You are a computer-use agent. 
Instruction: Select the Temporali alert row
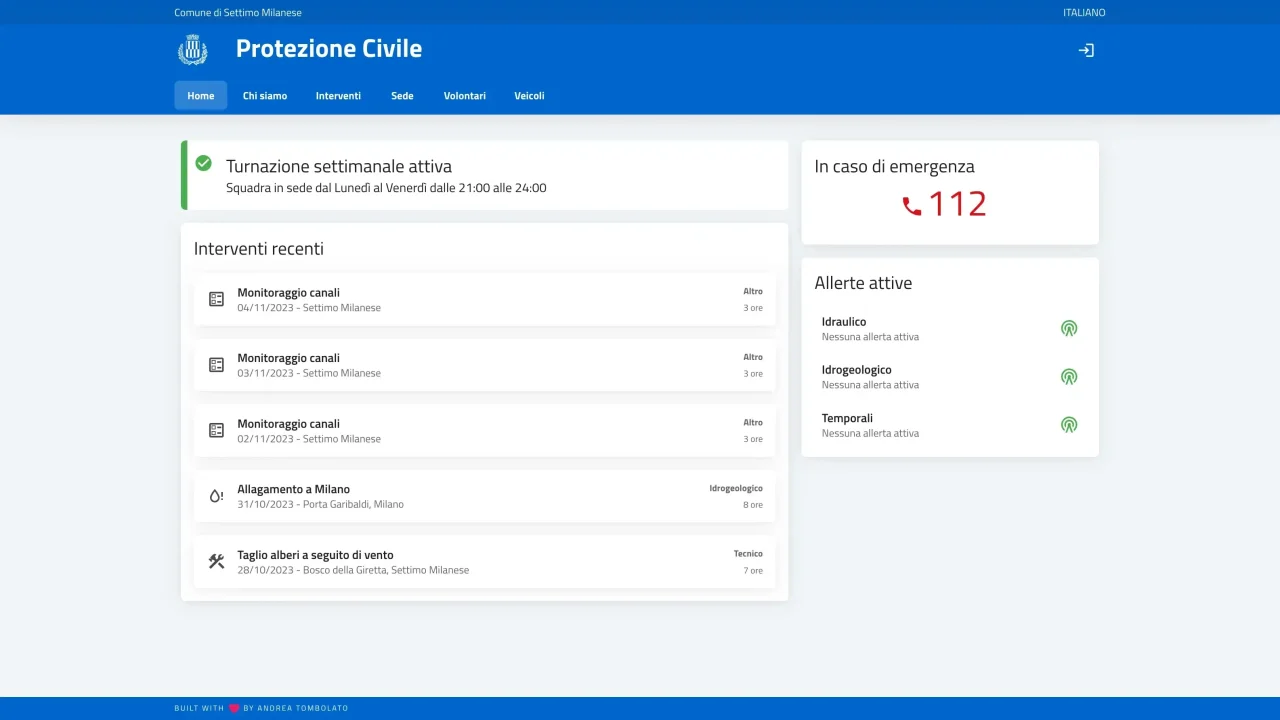point(950,425)
